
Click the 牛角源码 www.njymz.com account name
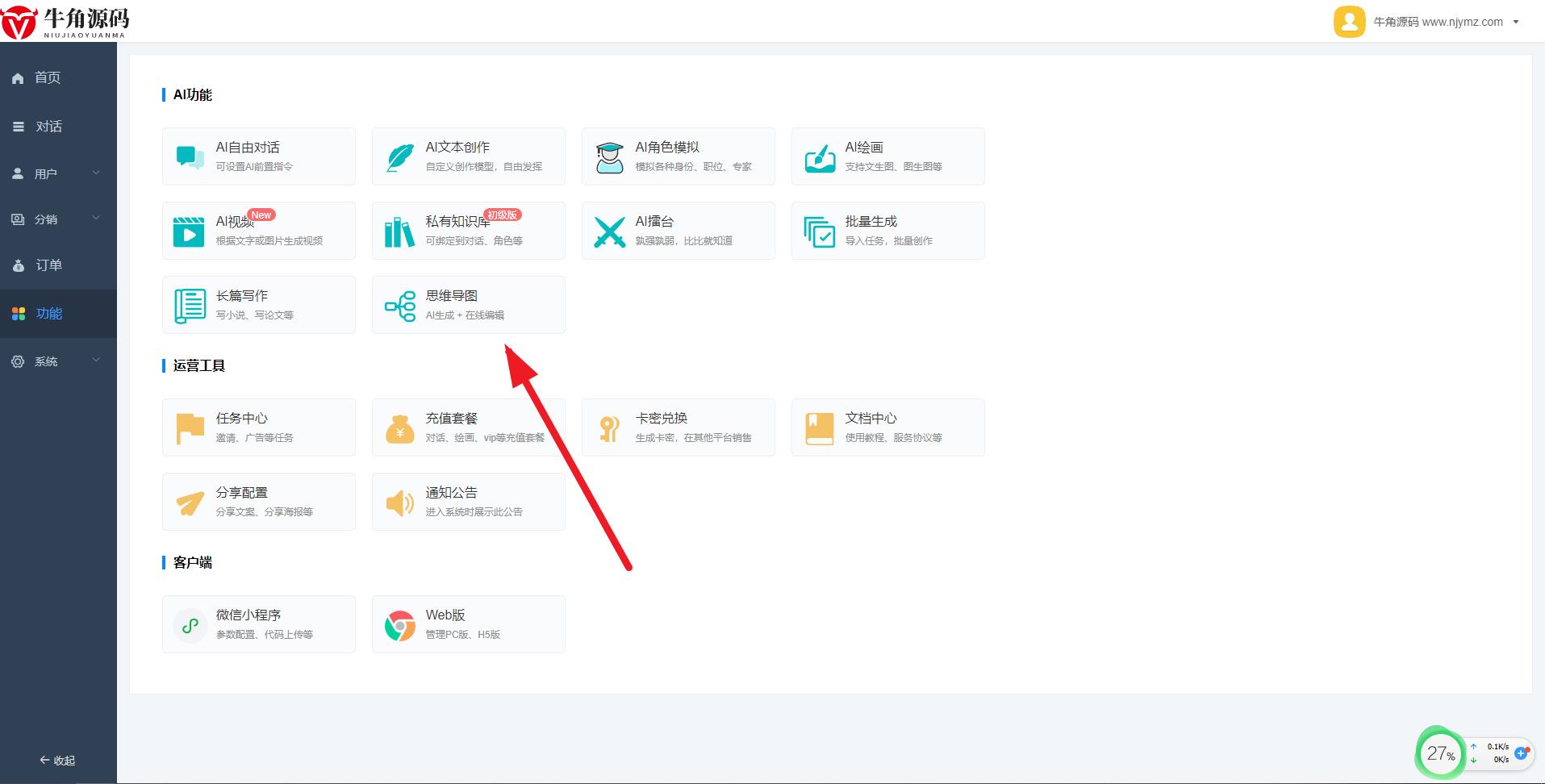tap(1438, 22)
